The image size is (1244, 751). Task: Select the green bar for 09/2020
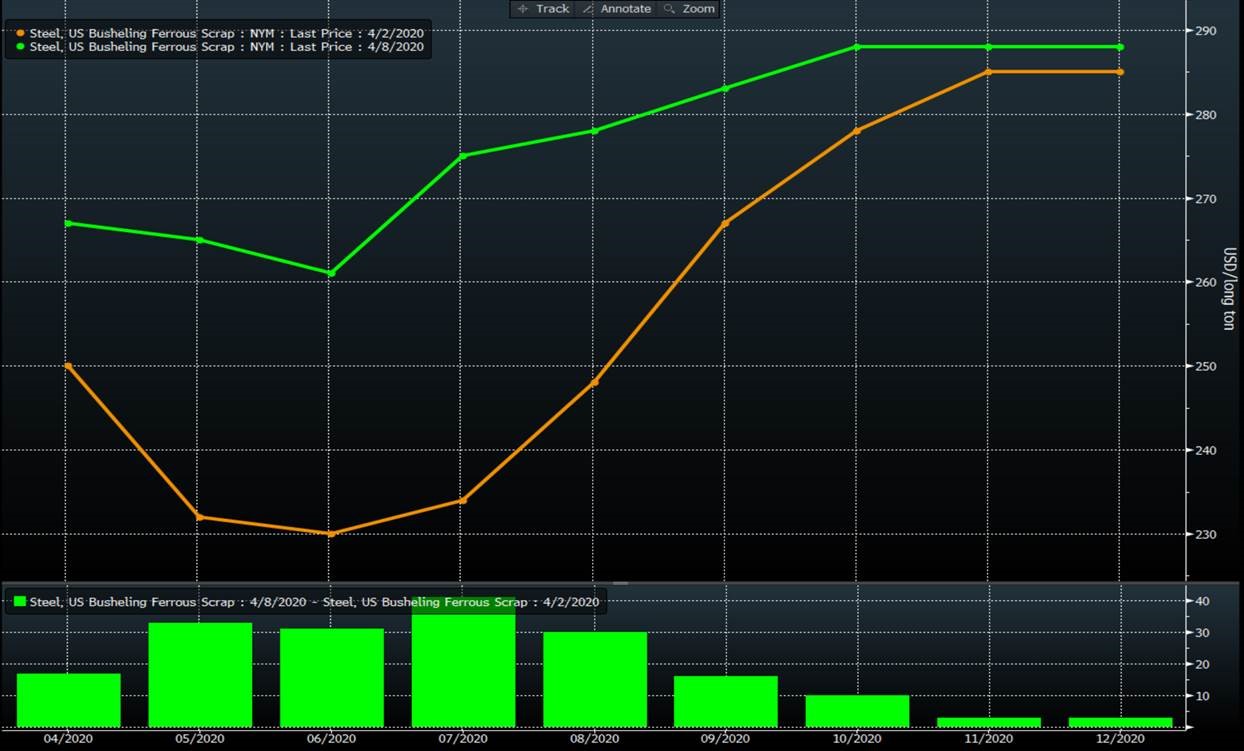[x=725, y=701]
